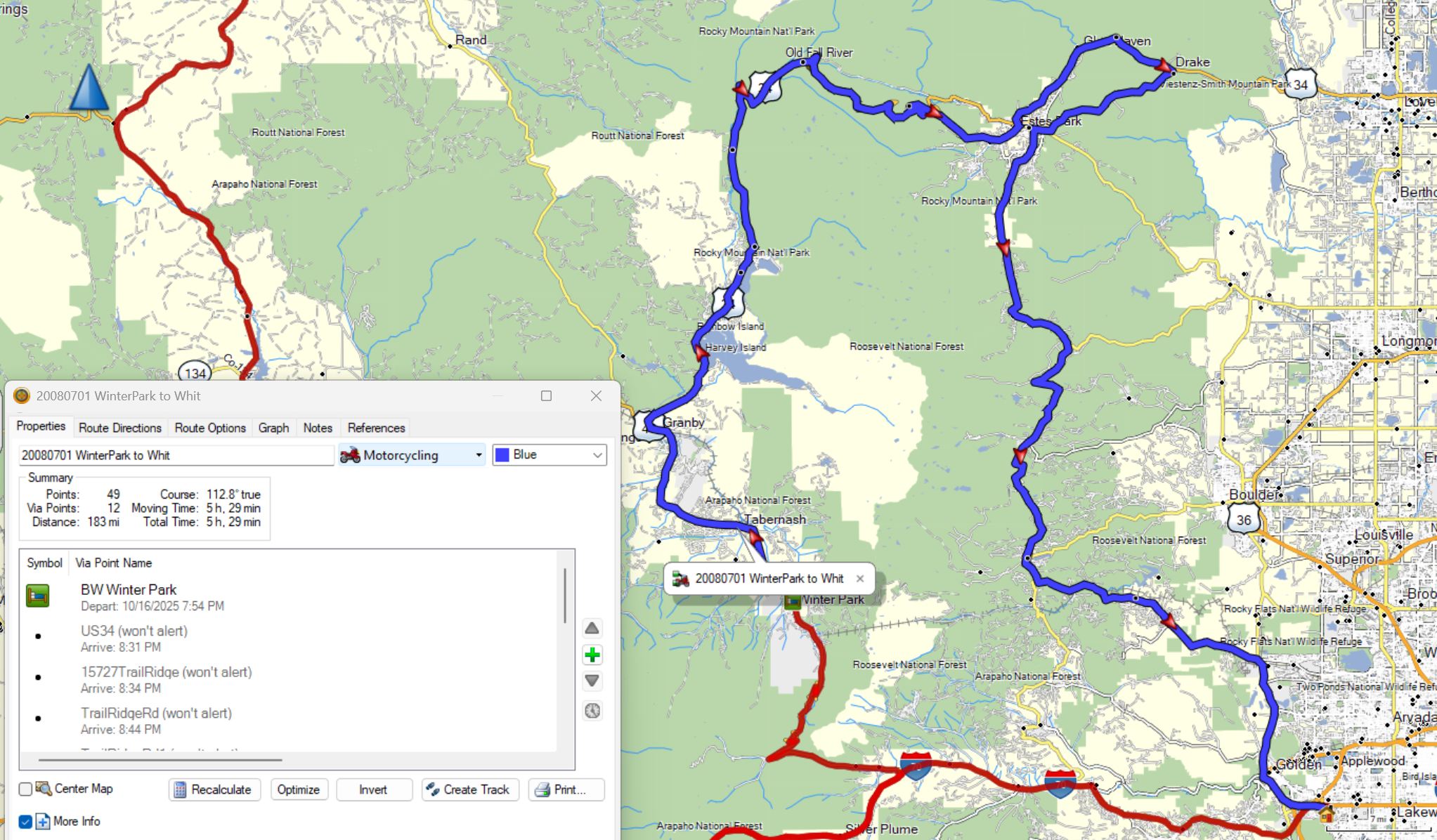Screen dimensions: 1437x840
Task: Click Invert route button
Action: [x=373, y=789]
